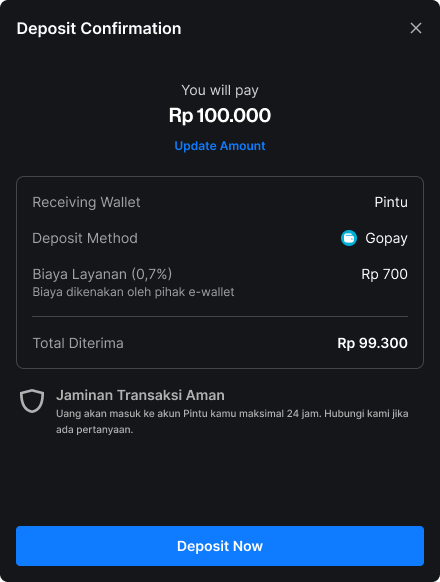Click the e-wallet fee explanation note
The image size is (440, 582).
pyautogui.click(x=133, y=292)
